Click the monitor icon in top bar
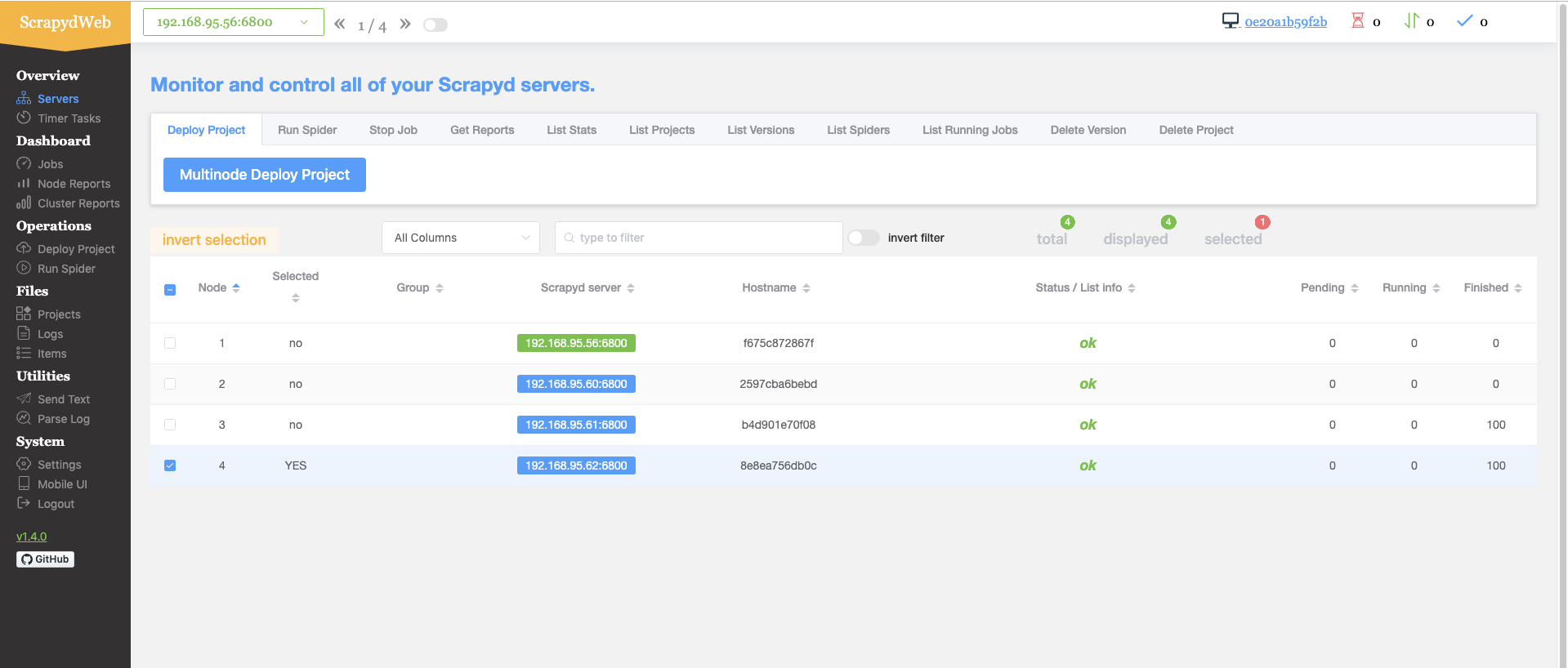 click(x=1231, y=20)
